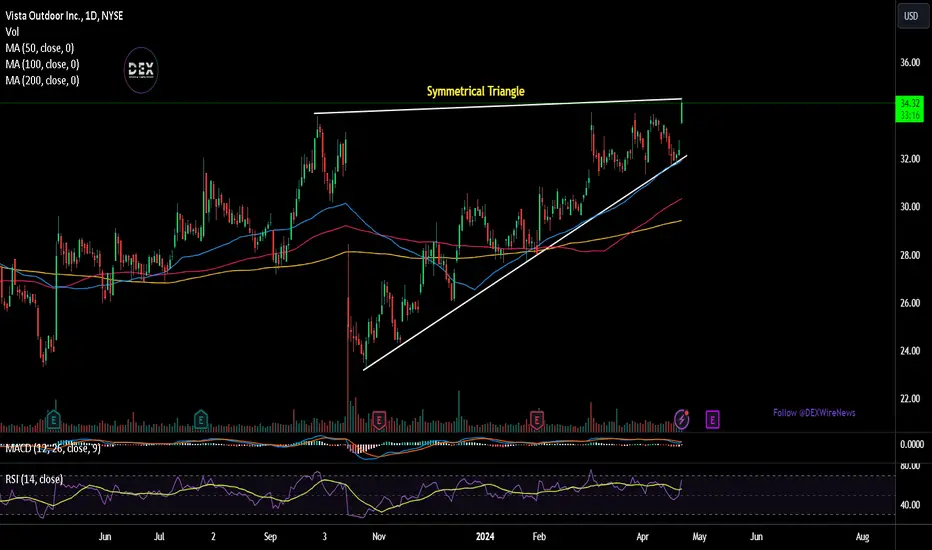Click the 28.00 price axis label
Screen dimensions: 932x550
click(910, 254)
